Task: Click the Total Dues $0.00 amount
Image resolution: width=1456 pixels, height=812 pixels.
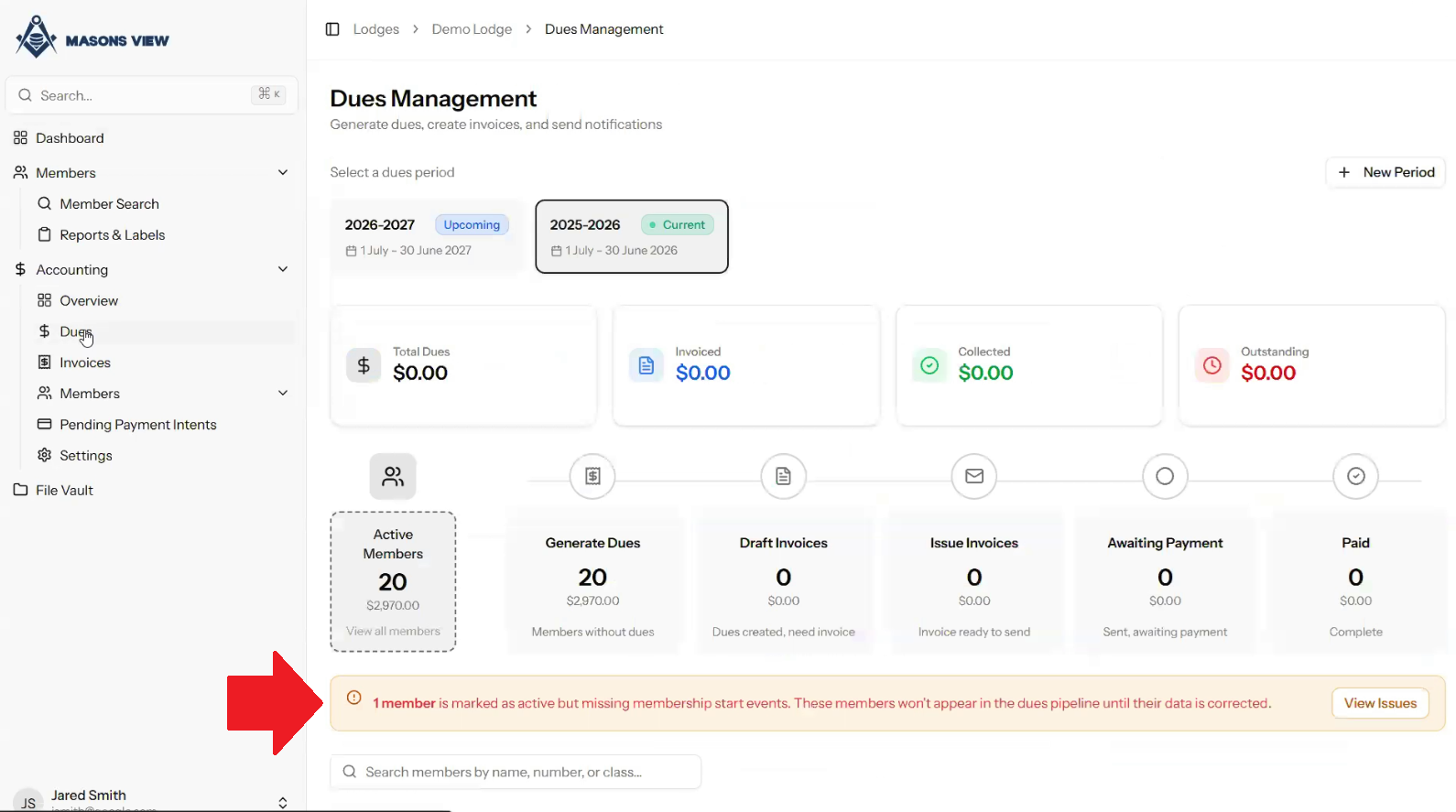Action: 420,374
